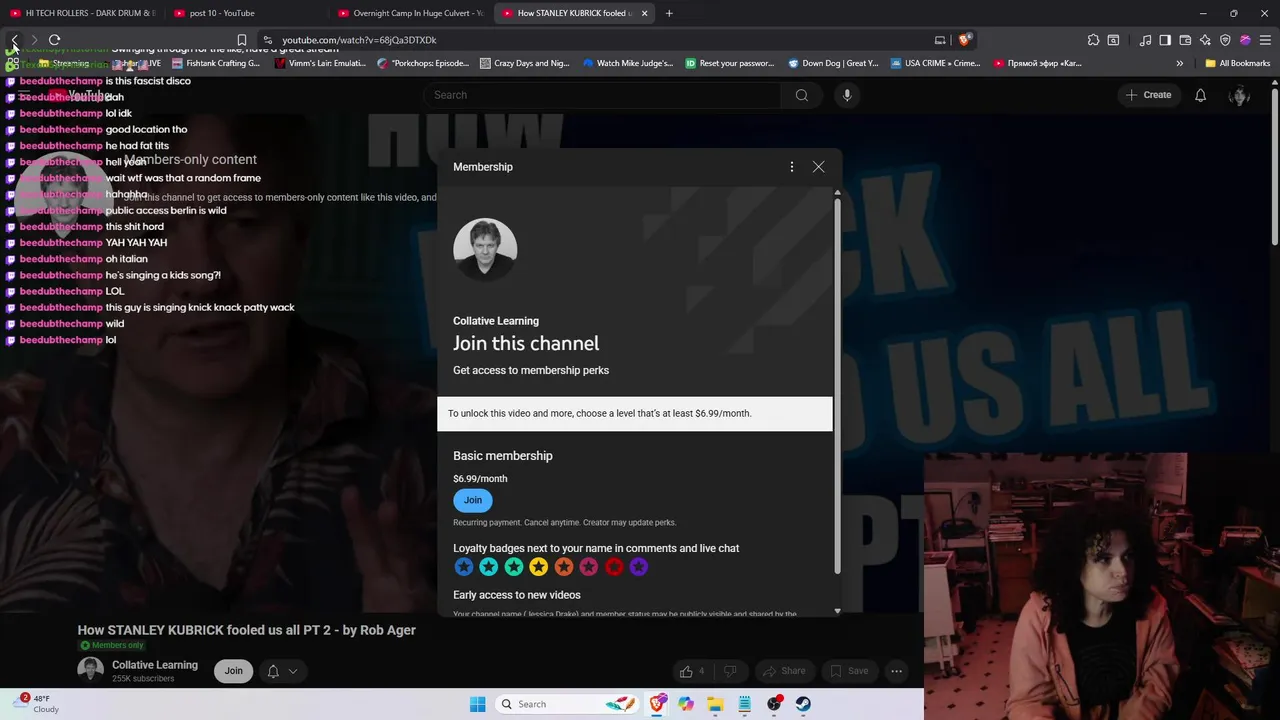
Task: Bookmark this page icon in toolbar
Action: (241, 40)
